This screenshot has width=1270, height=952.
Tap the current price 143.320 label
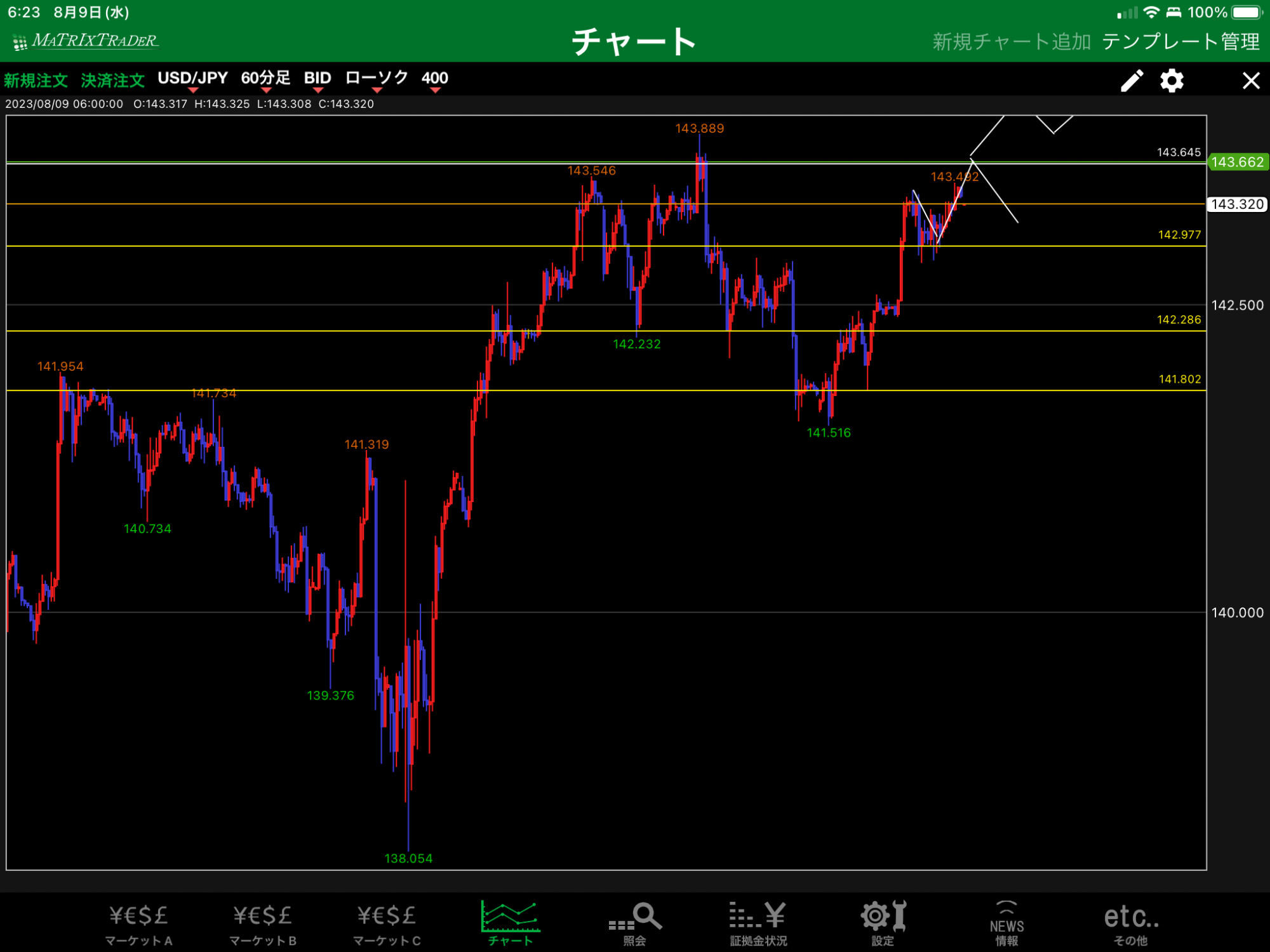click(1238, 204)
